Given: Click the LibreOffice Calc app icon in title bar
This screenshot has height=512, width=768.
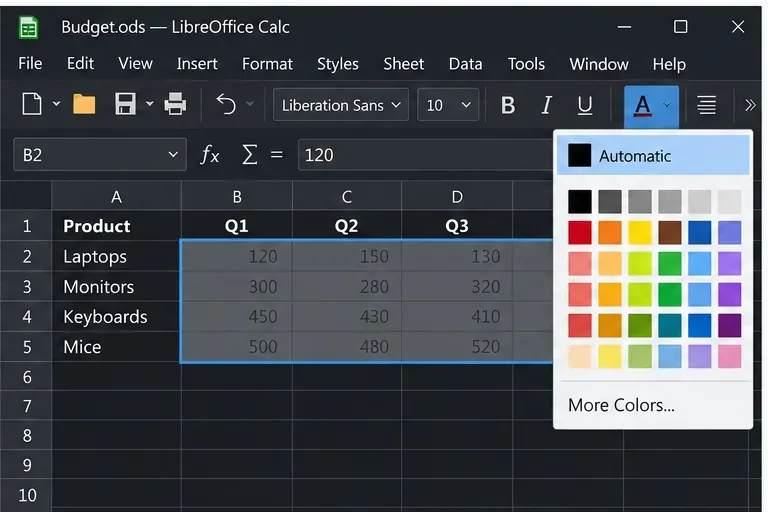Looking at the screenshot, I should [x=28, y=27].
